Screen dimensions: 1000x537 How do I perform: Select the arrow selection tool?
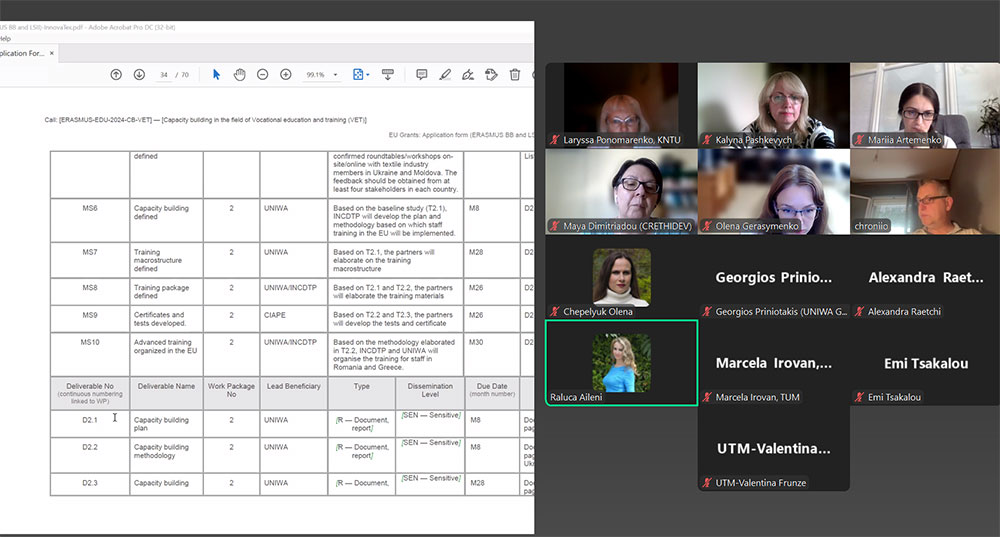coord(216,75)
